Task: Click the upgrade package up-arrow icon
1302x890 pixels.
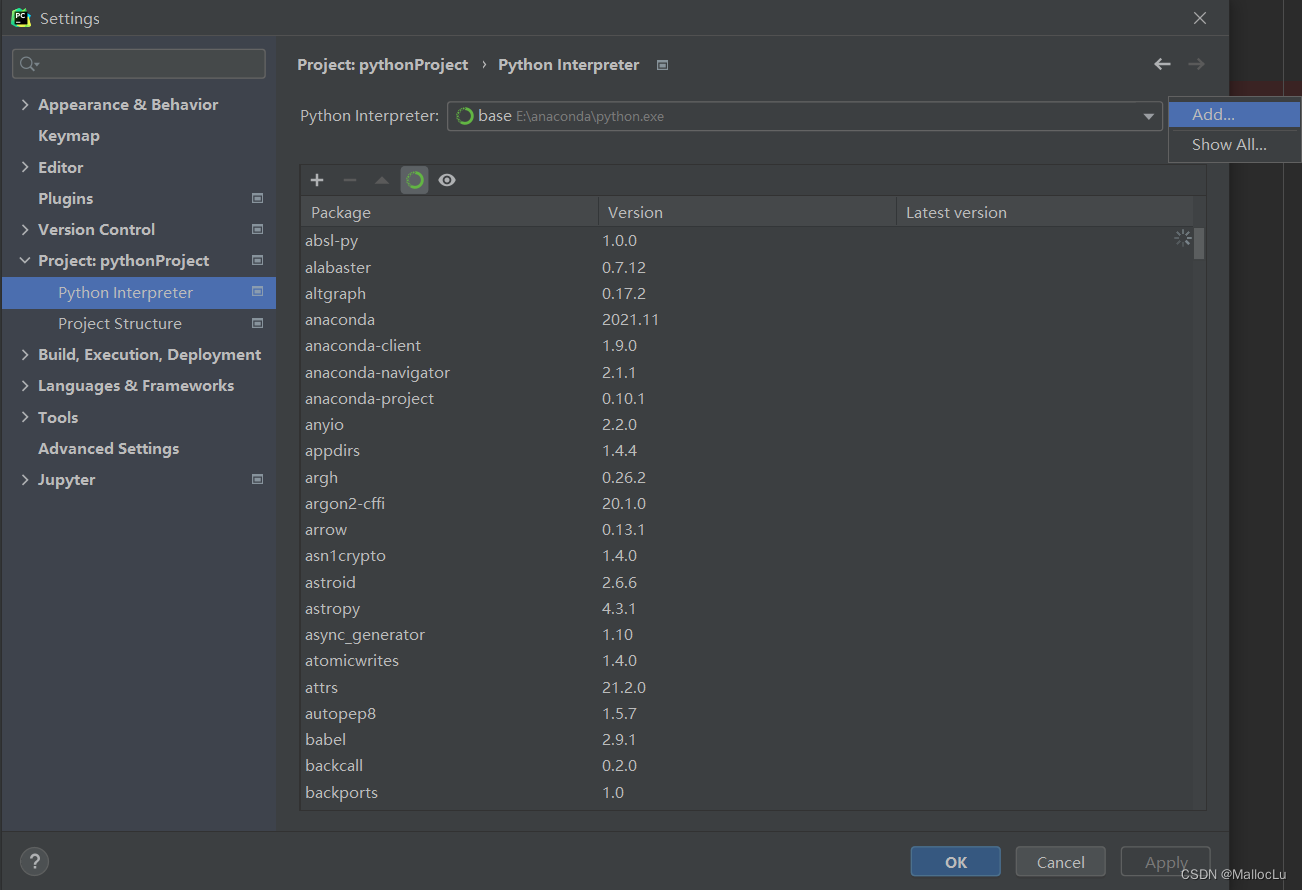Action: 382,180
